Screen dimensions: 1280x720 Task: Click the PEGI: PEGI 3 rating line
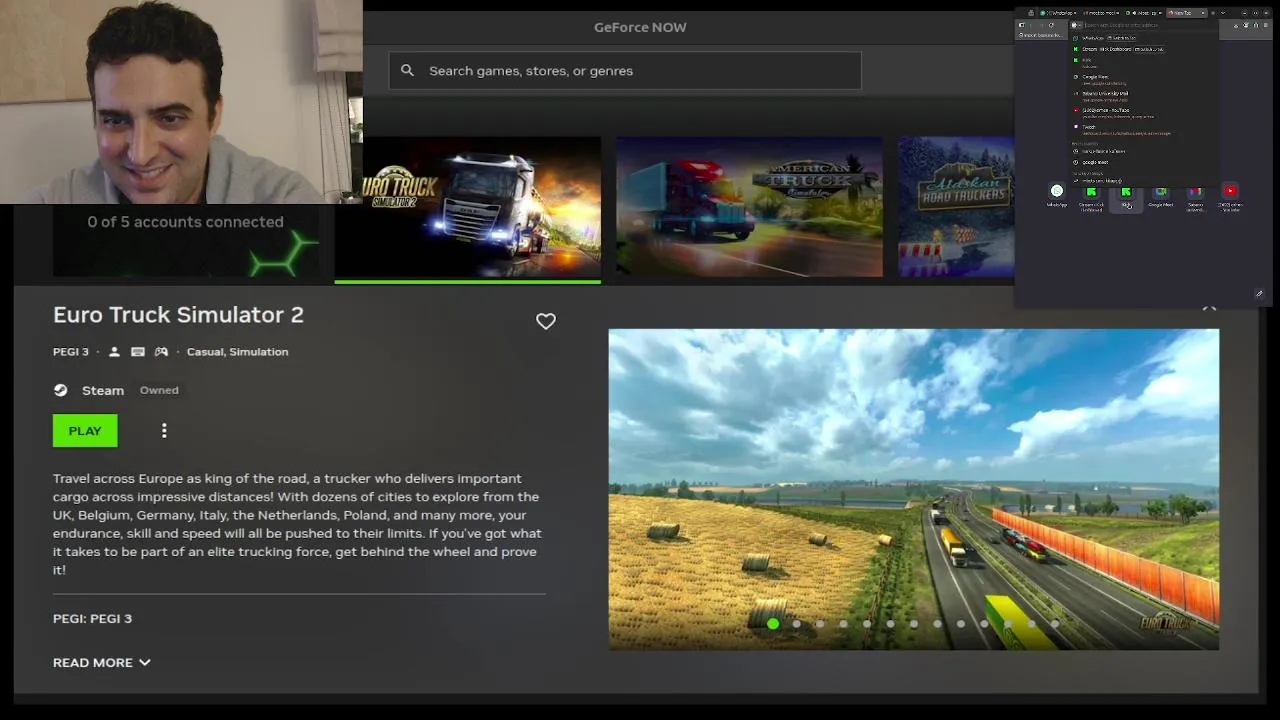point(92,618)
